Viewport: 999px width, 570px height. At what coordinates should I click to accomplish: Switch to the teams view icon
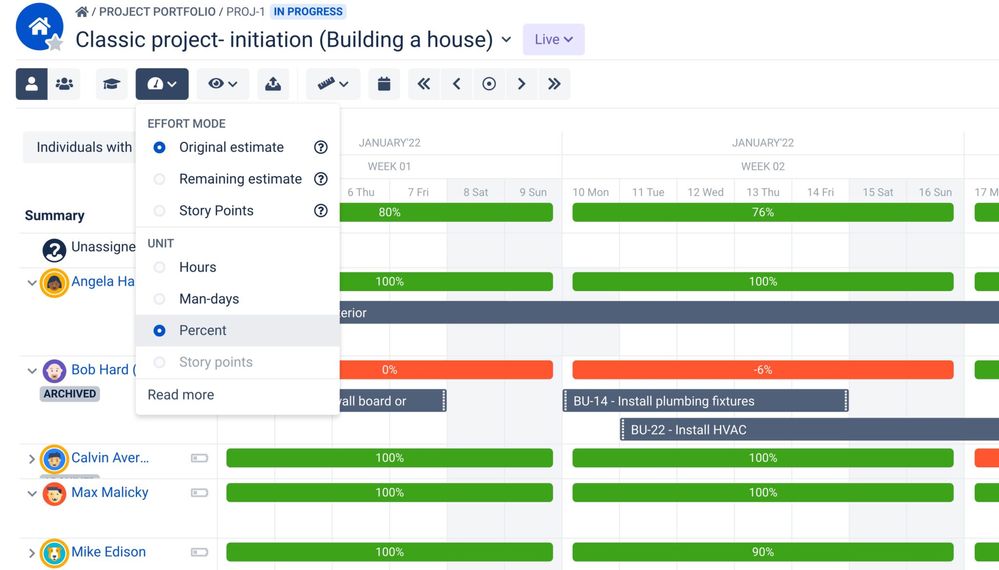tap(64, 84)
